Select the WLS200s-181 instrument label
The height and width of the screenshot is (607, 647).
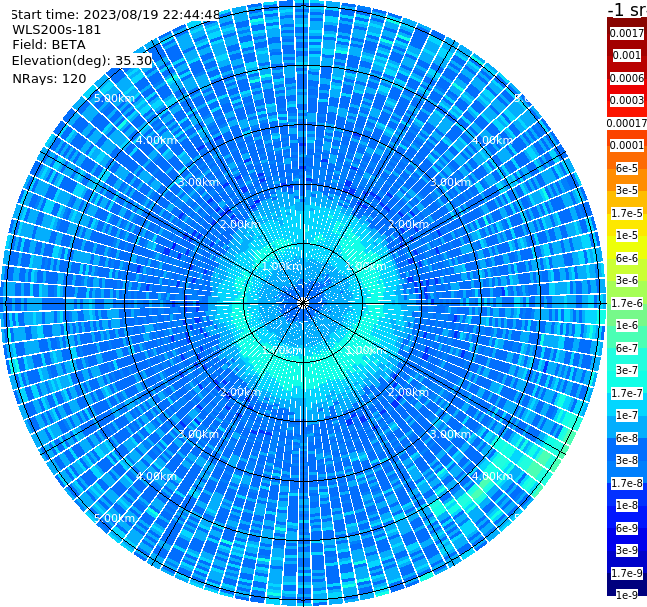point(57,30)
